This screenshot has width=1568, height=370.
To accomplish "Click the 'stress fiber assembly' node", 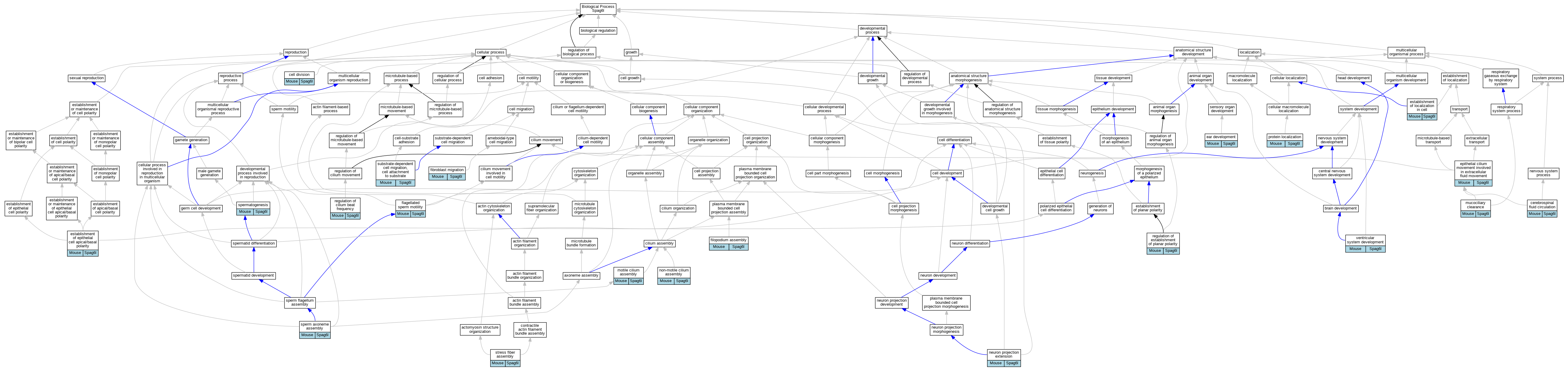I will [505, 358].
